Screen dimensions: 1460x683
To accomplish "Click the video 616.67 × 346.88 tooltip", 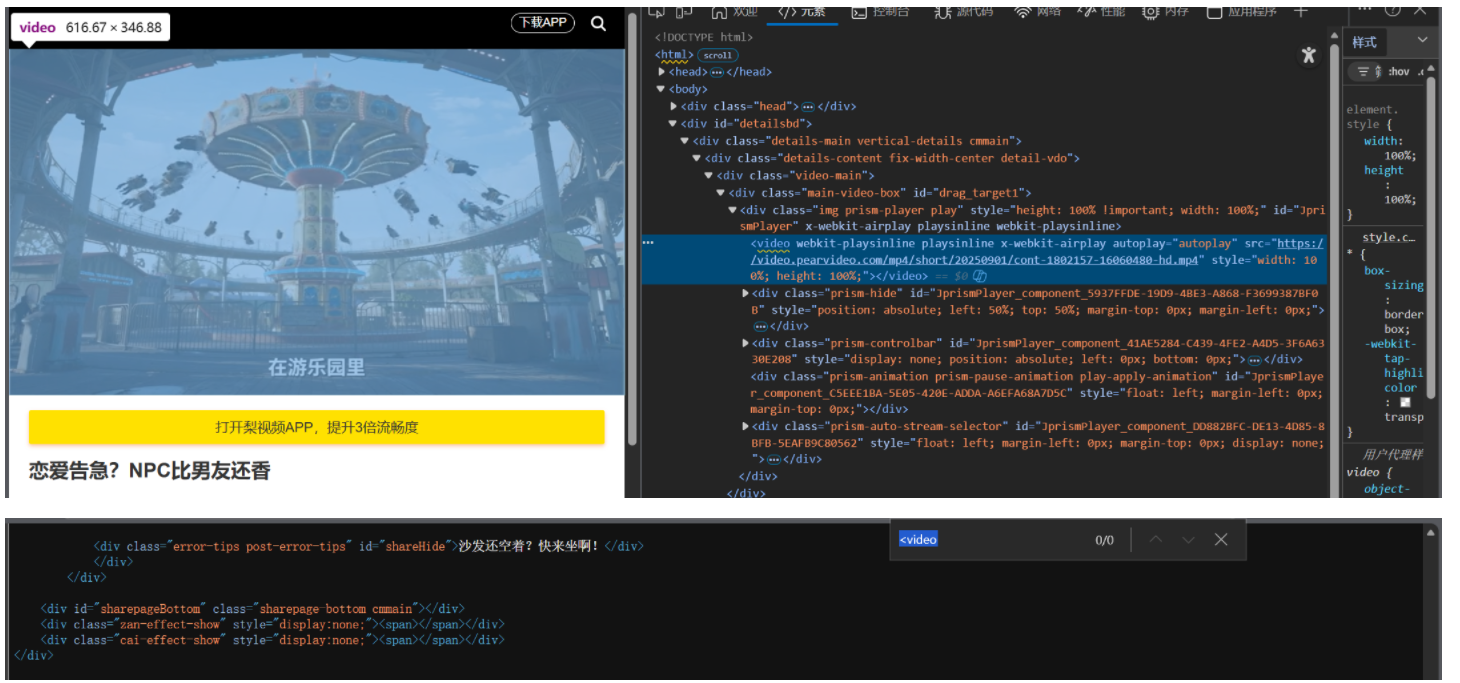I will (90, 28).
